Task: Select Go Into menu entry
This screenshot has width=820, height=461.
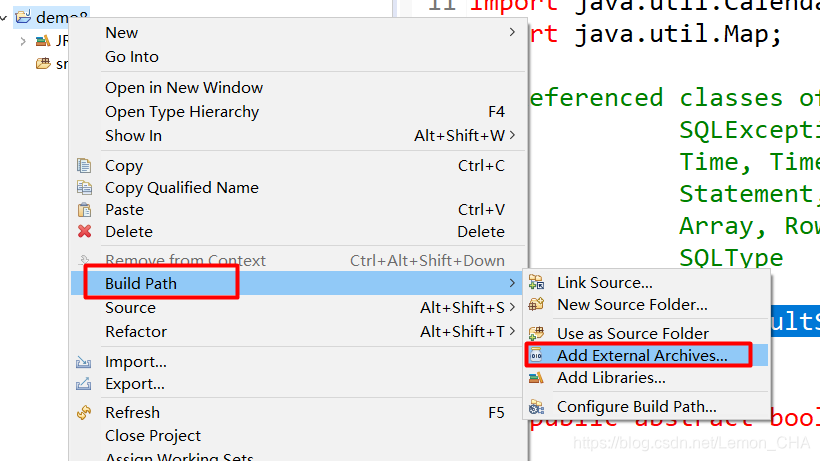Action: [298, 56]
